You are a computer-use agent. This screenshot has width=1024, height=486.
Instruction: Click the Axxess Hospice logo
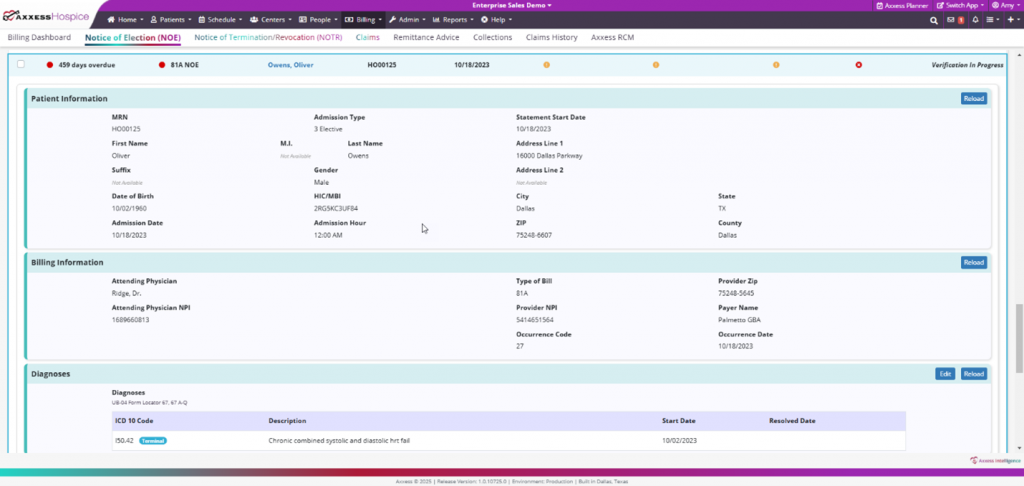[x=45, y=18]
